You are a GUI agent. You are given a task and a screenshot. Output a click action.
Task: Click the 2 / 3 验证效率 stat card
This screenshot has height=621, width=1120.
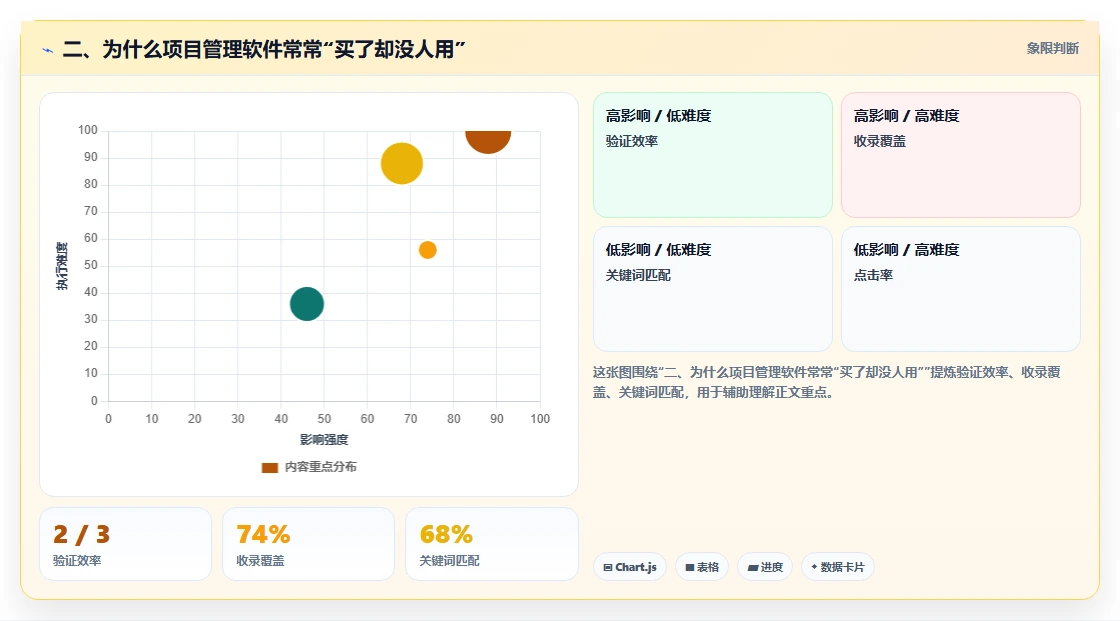[126, 544]
